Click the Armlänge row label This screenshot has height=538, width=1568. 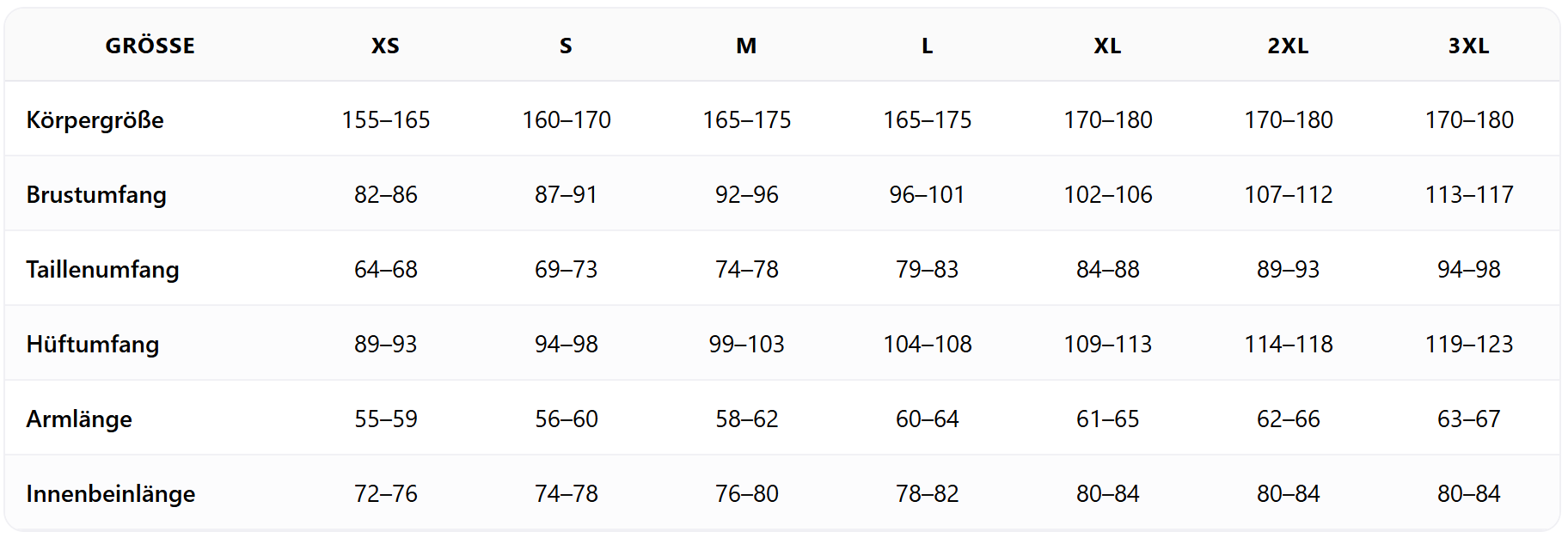coord(79,419)
